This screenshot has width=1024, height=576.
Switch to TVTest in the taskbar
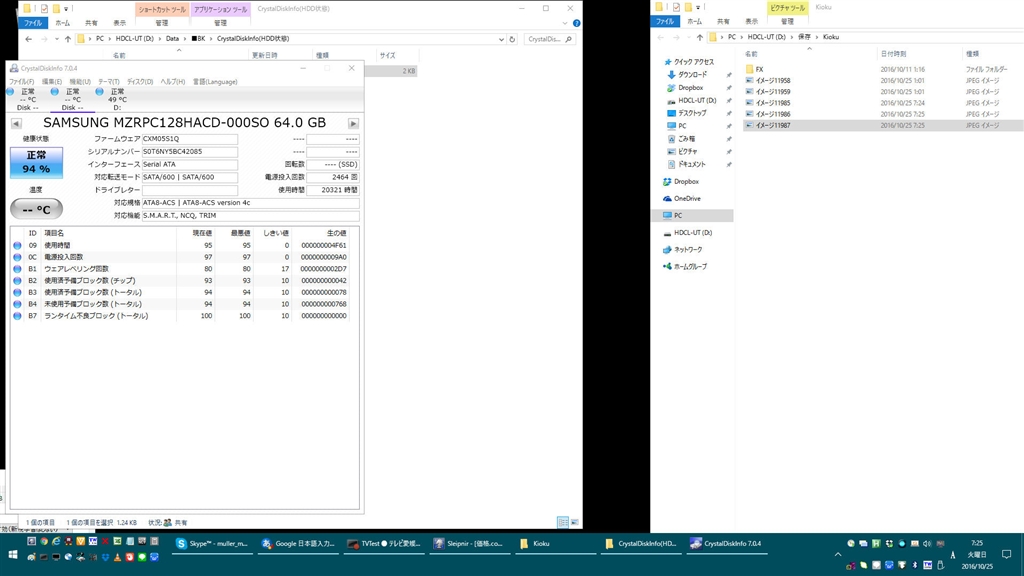point(385,544)
